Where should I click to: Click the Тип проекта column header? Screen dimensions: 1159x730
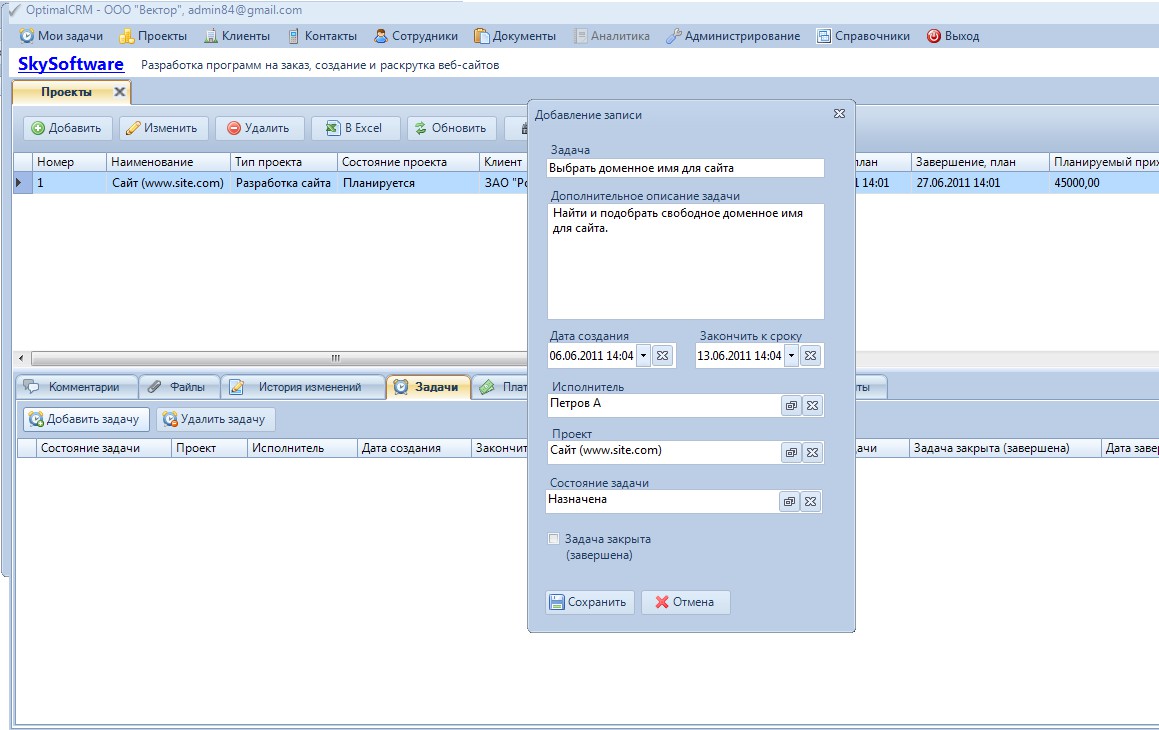coord(283,162)
